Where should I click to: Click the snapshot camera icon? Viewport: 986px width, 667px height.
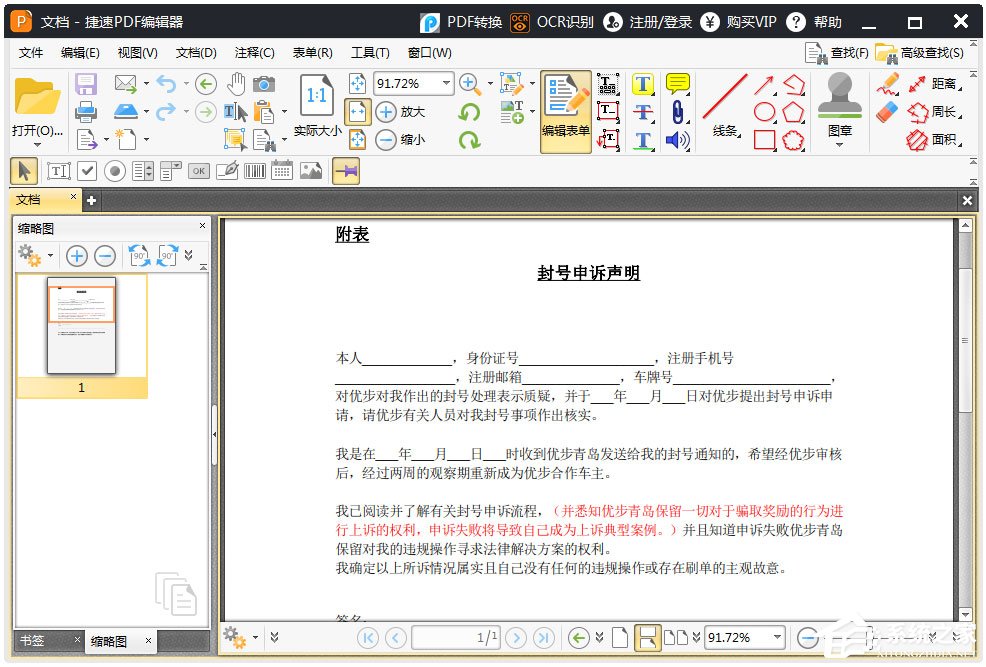pos(264,84)
